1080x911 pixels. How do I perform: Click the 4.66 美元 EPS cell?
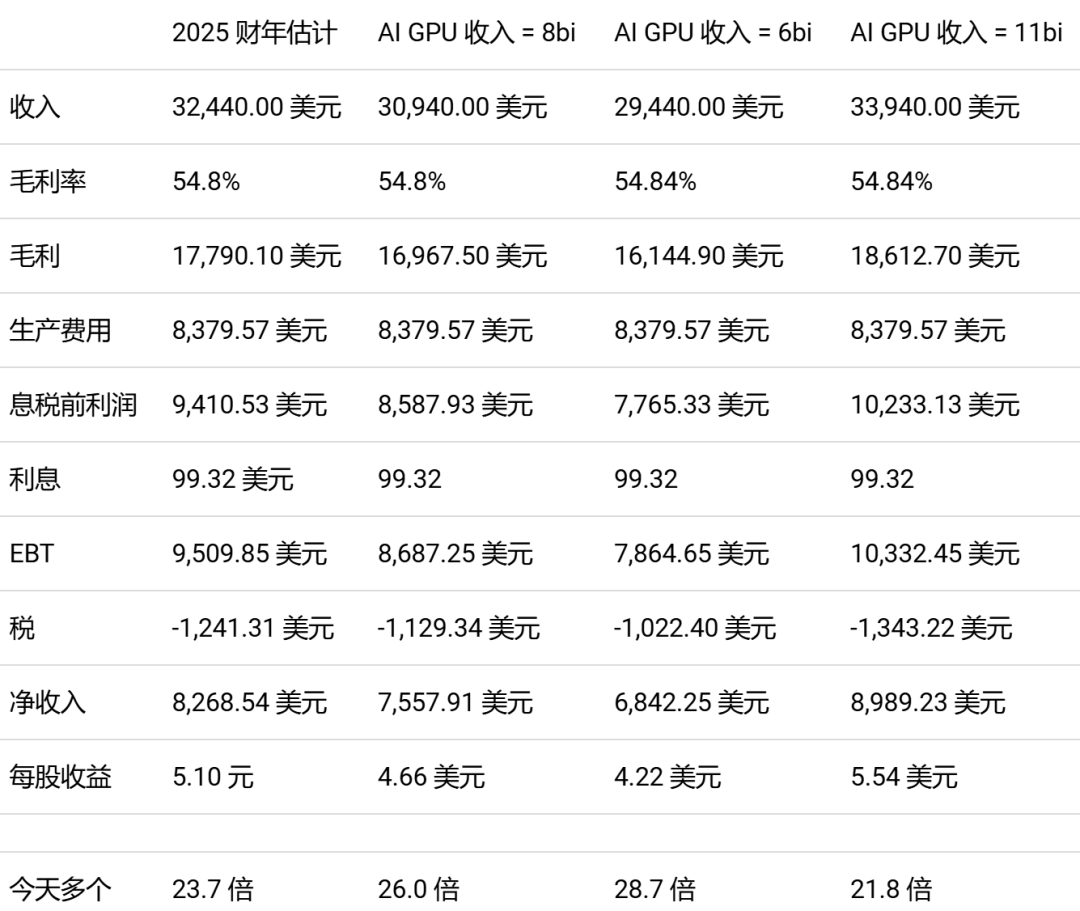click(x=431, y=776)
